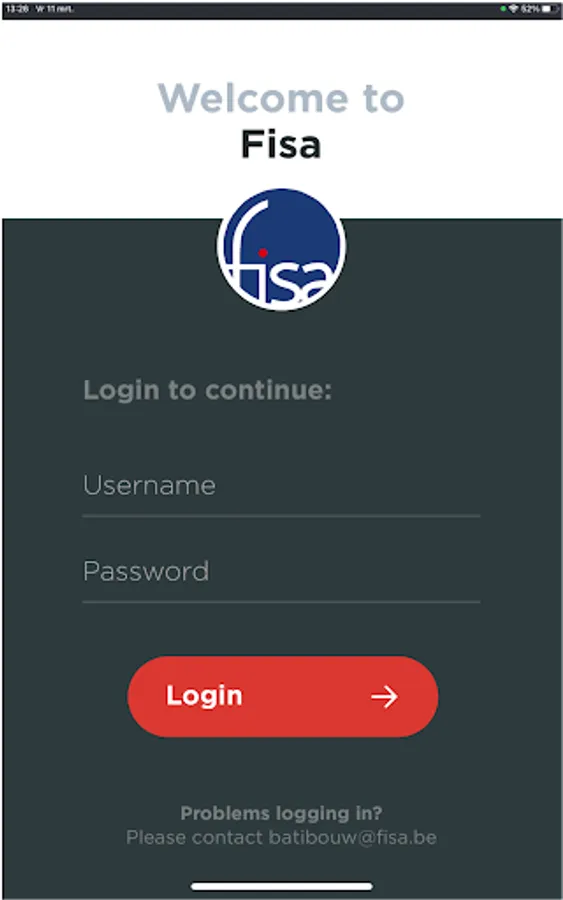Tap the red dot inside the Fisa logo
This screenshot has width=563, height=900.
pyautogui.click(x=262, y=253)
